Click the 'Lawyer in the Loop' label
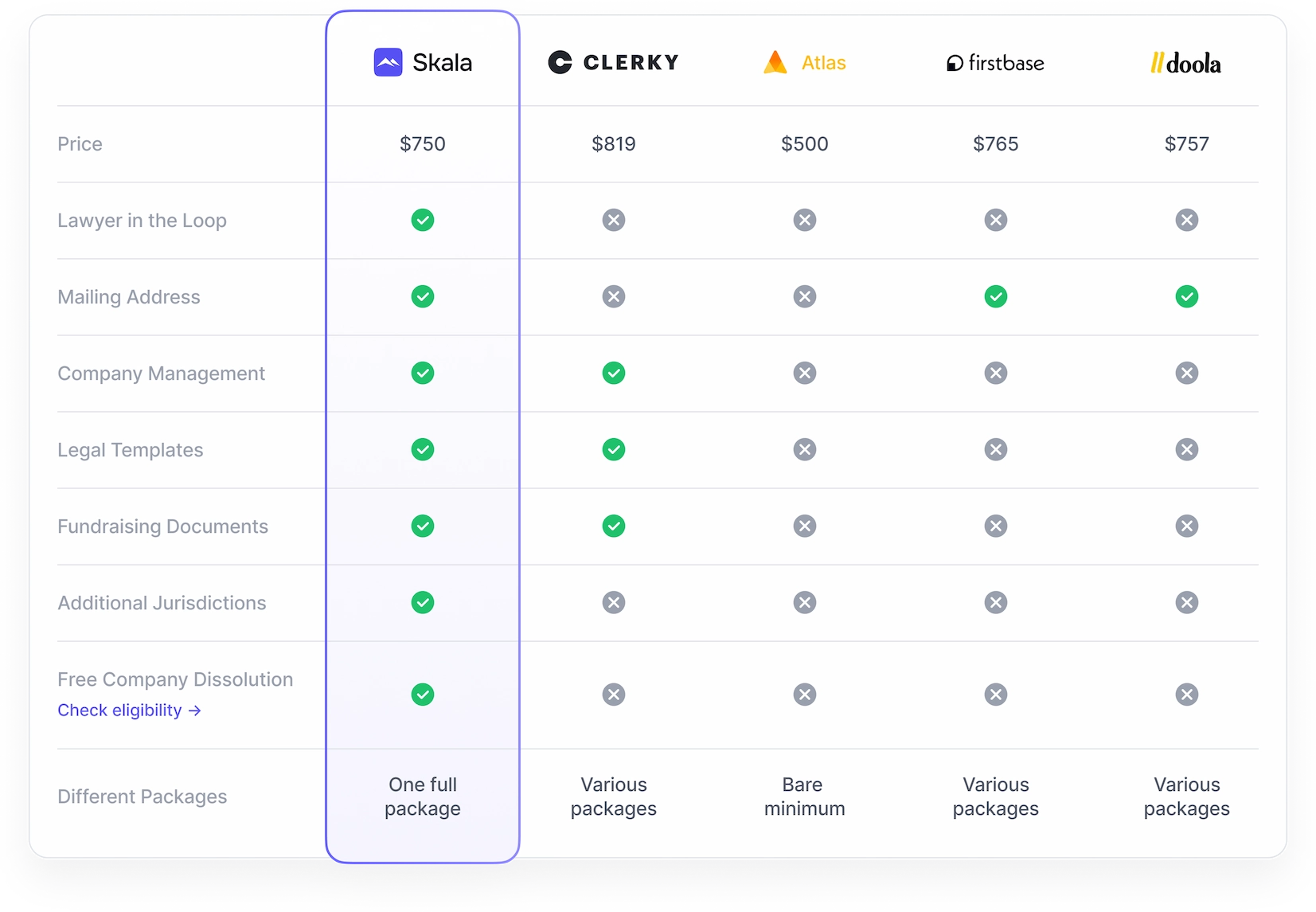This screenshot has width=1316, height=912. pyautogui.click(x=142, y=221)
